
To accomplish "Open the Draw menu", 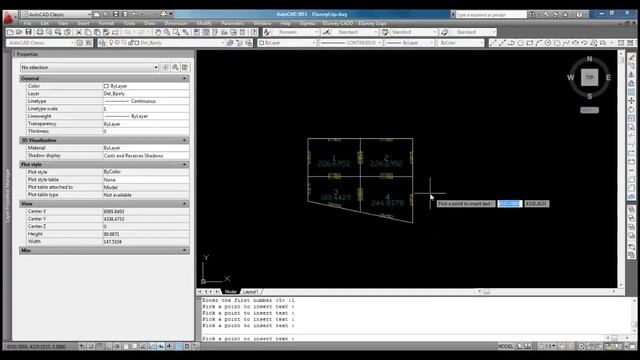I will 150,23.
